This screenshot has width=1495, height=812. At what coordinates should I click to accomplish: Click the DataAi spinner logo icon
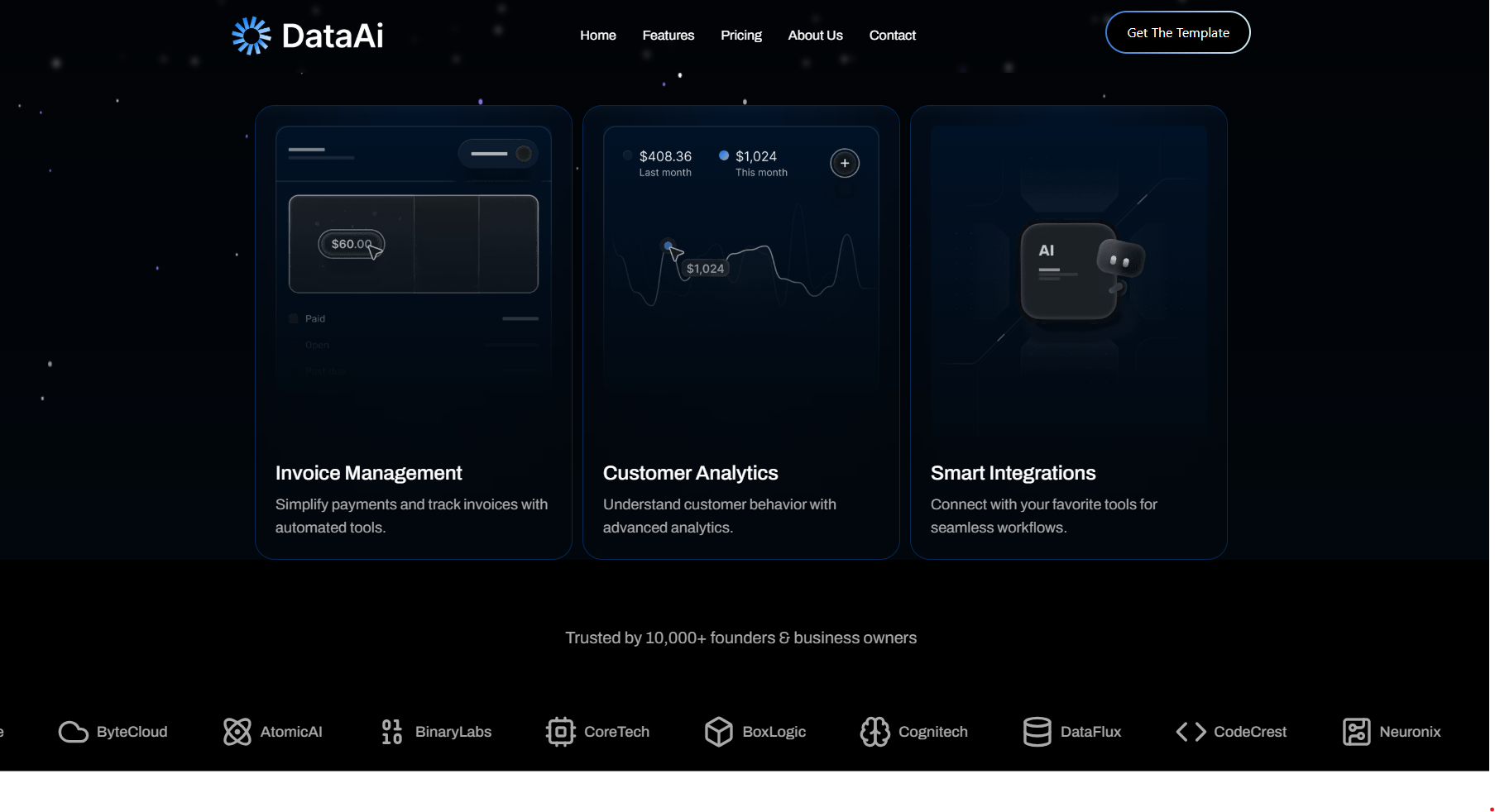point(251,35)
